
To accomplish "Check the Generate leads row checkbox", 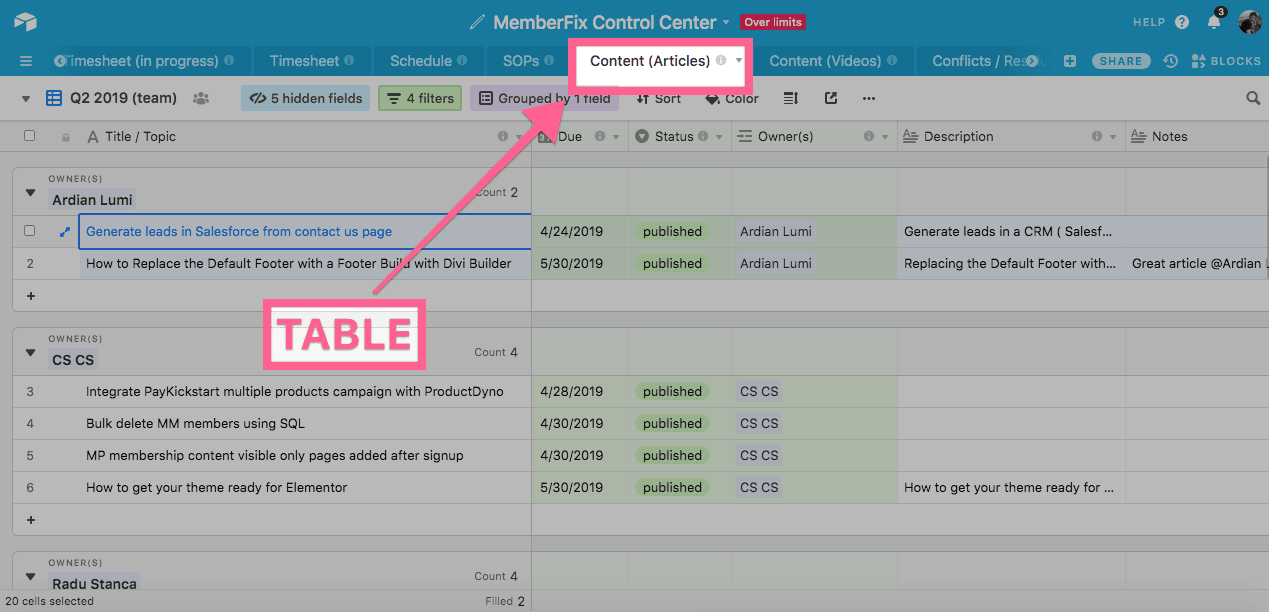I will click(29, 231).
